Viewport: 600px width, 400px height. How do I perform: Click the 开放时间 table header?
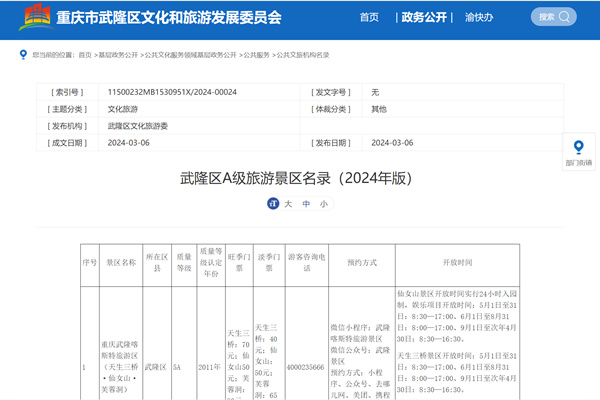[457, 263]
